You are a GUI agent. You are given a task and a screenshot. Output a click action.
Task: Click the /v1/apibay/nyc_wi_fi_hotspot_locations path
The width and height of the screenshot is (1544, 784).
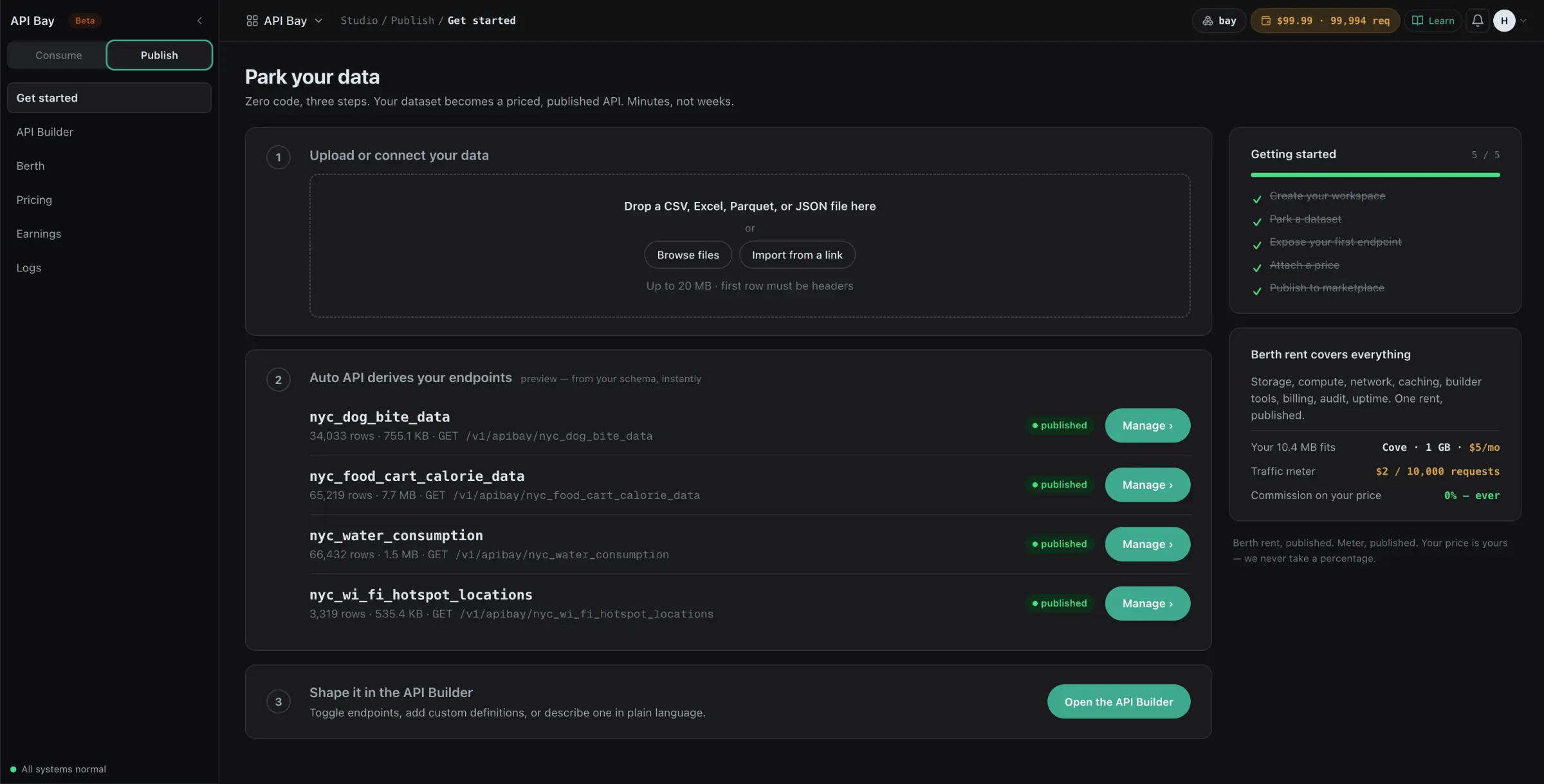coord(587,614)
